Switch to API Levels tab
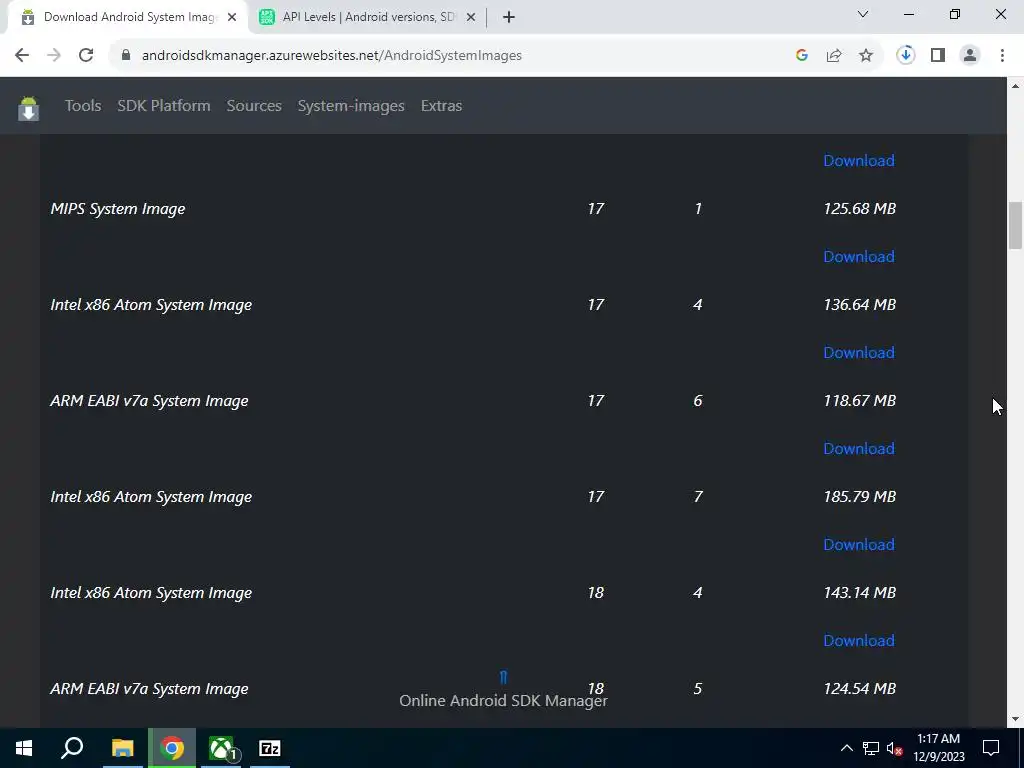Image resolution: width=1024 pixels, height=768 pixels. pyautogui.click(x=369, y=17)
